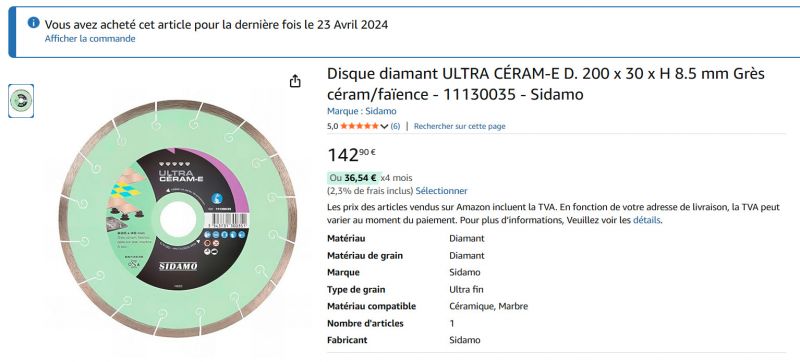The height and width of the screenshot is (362, 800).
Task: Click the barcode on the disc label
Action: tap(227, 220)
